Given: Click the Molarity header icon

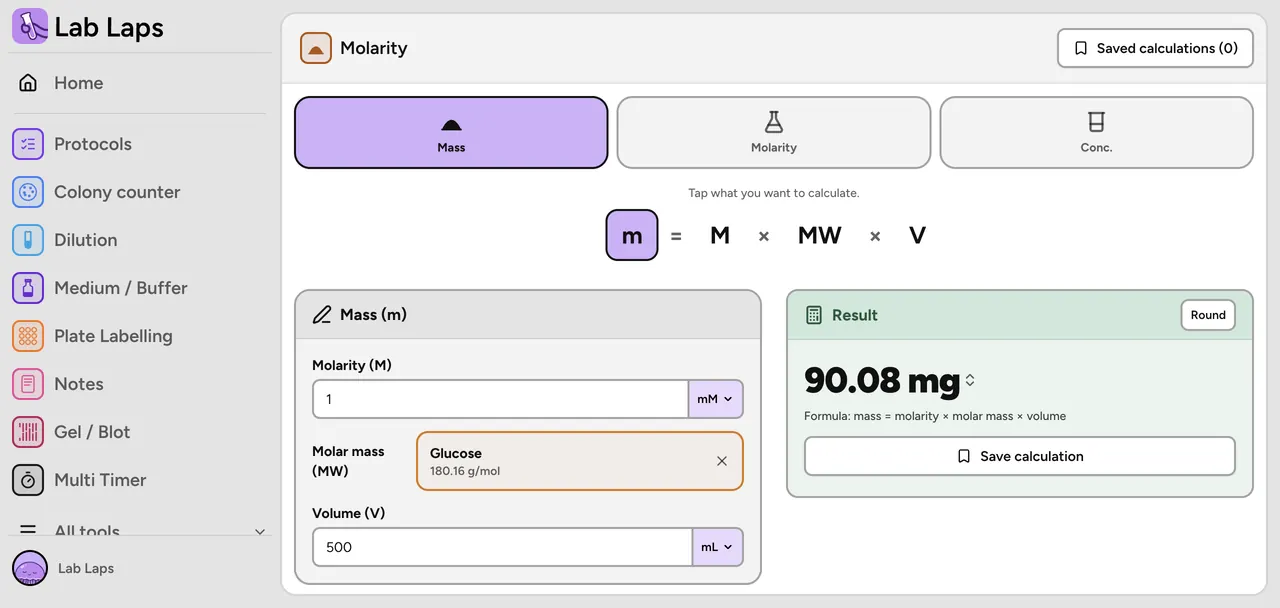Looking at the screenshot, I should click(316, 48).
